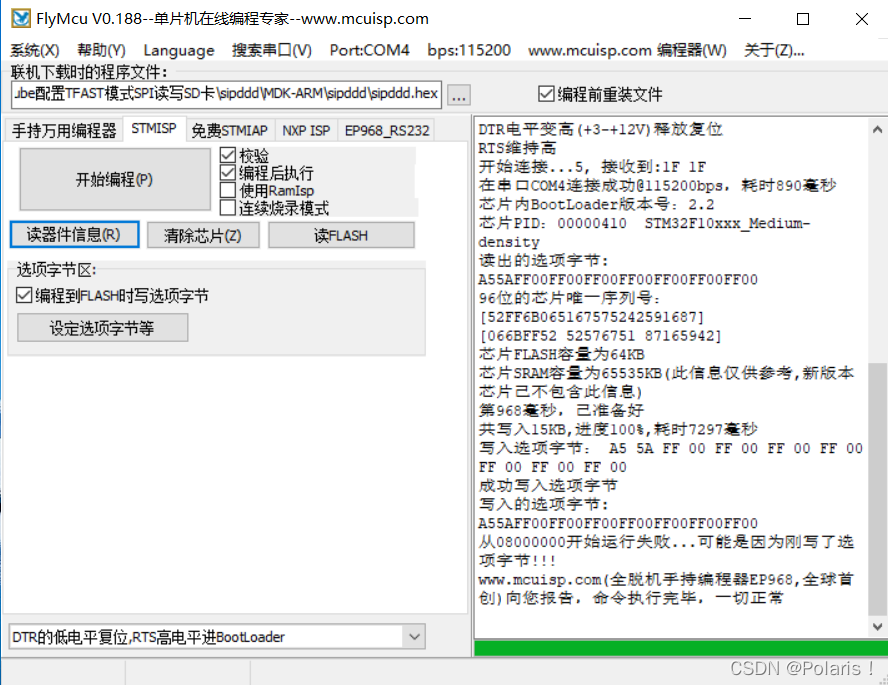Click the hex file path field

point(227,94)
